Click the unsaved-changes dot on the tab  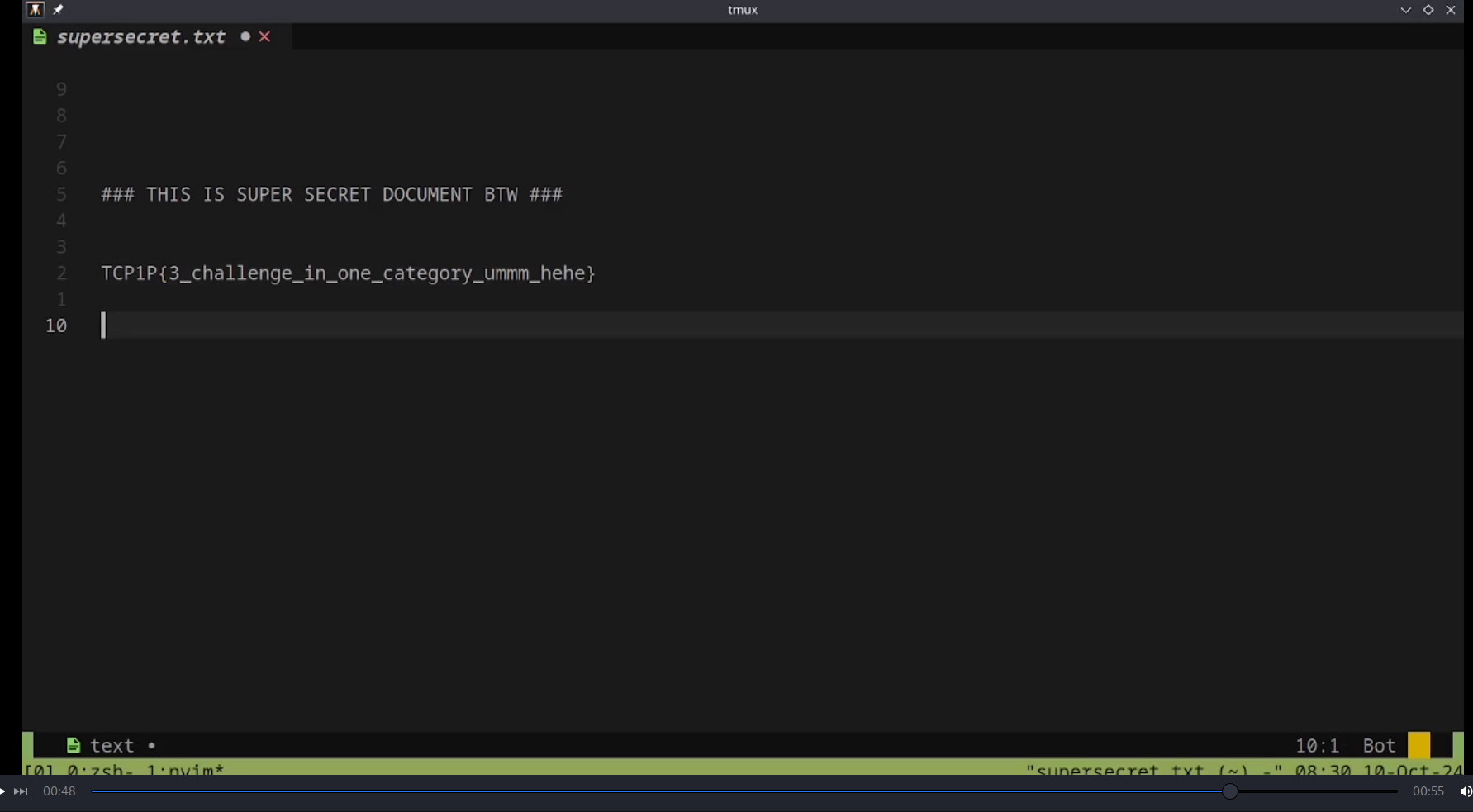245,37
